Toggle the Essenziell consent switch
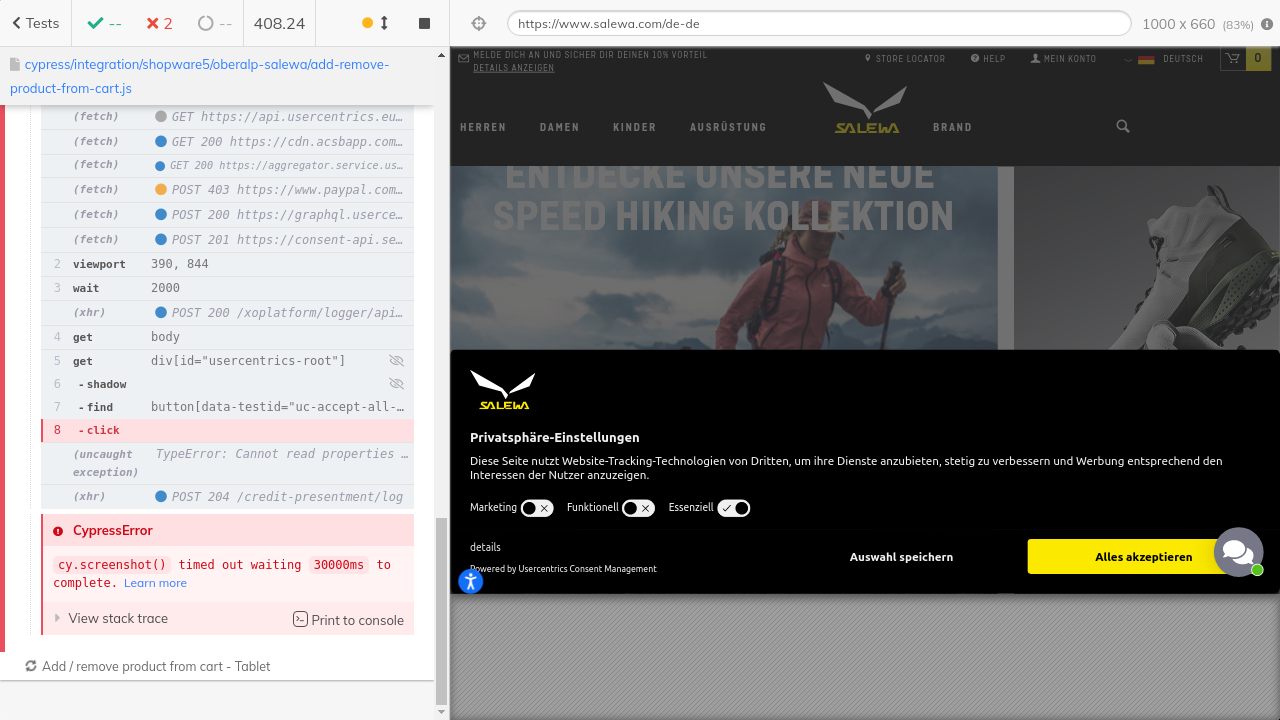 pos(734,508)
